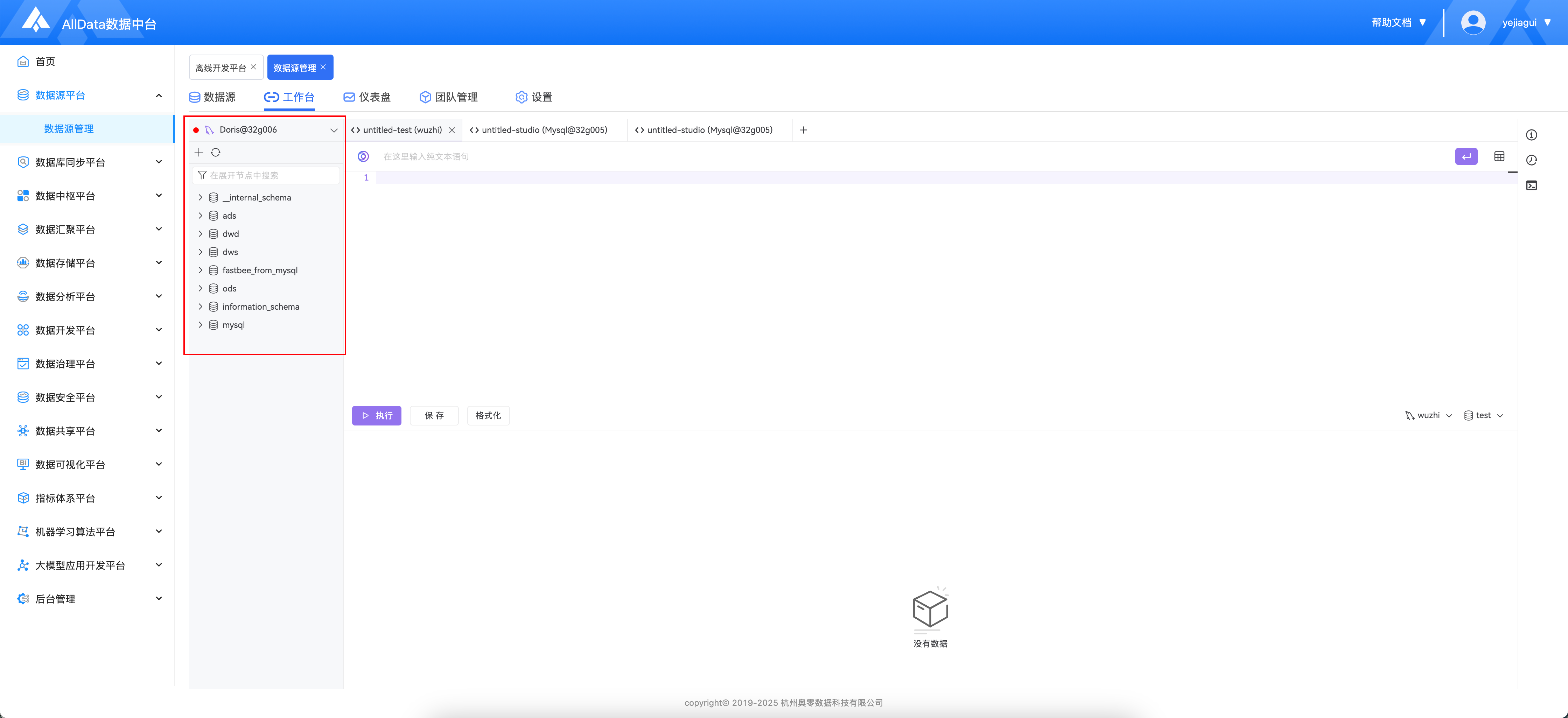1568x718 pixels.
Task: Open the test database dropdown
Action: [x=1483, y=416]
